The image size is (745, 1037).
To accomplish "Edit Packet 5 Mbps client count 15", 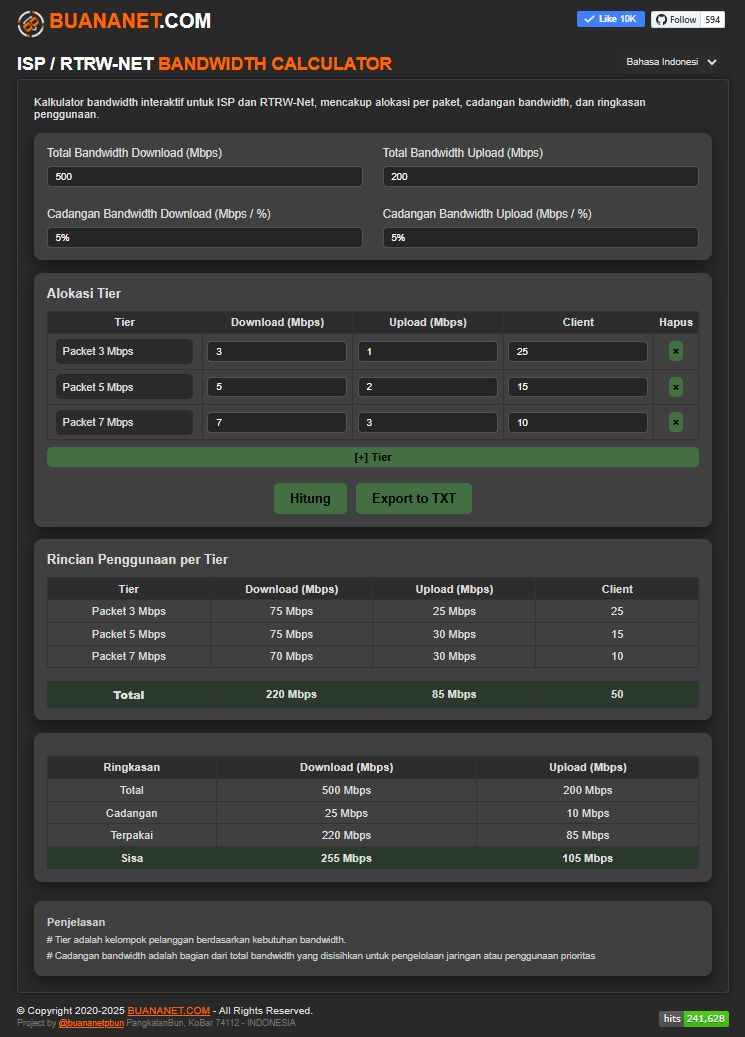I will coord(578,387).
